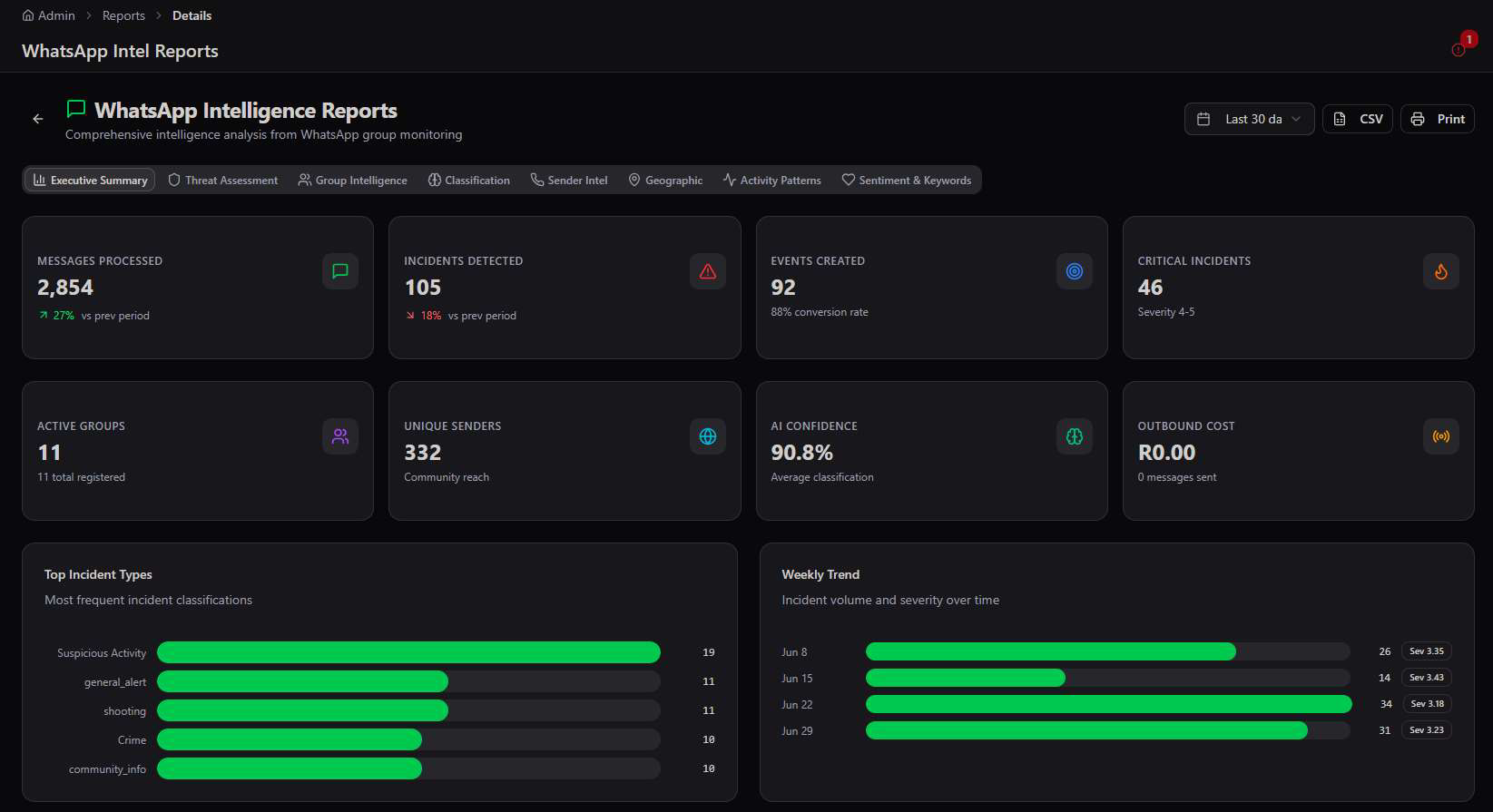Viewport: 1493px width, 812px height.
Task: Export the report with the CSV button
Action: coord(1358,119)
